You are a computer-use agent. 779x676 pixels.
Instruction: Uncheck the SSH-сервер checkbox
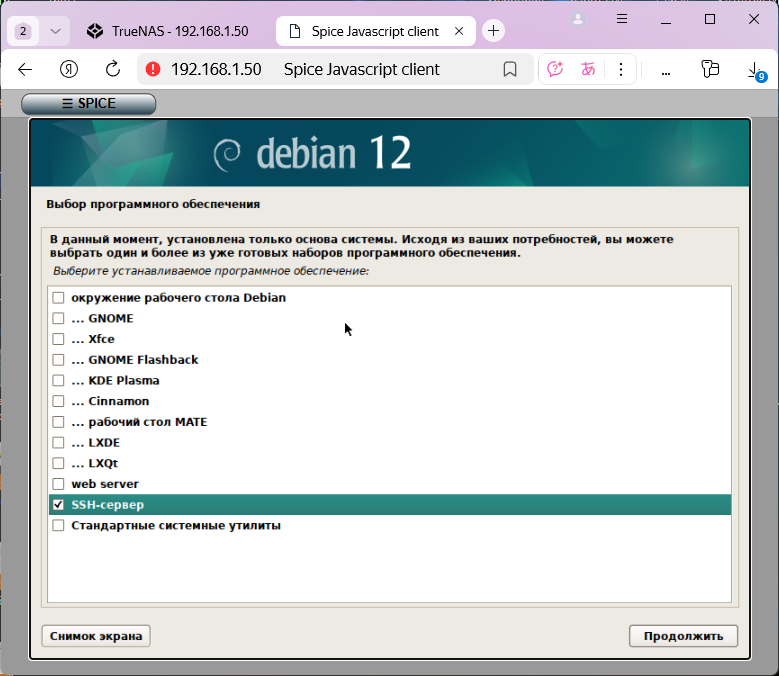tap(58, 505)
